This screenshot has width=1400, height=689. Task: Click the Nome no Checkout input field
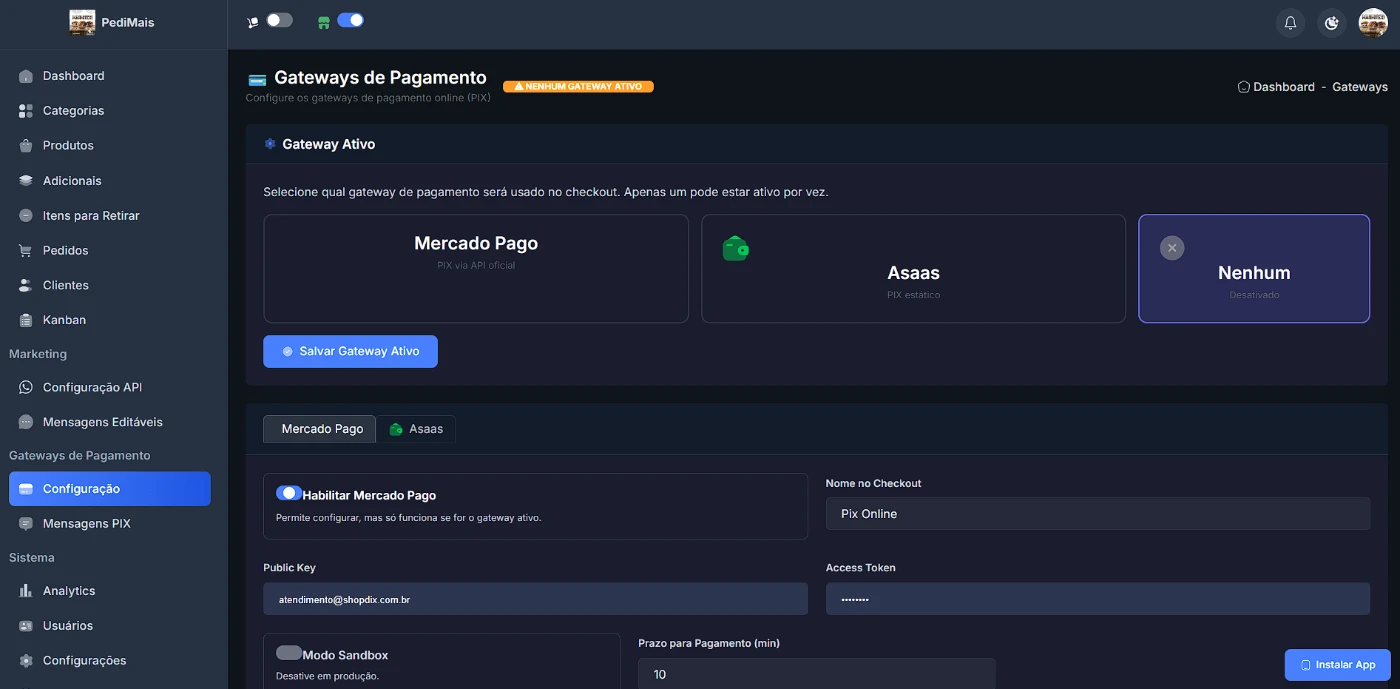[x=1097, y=514]
